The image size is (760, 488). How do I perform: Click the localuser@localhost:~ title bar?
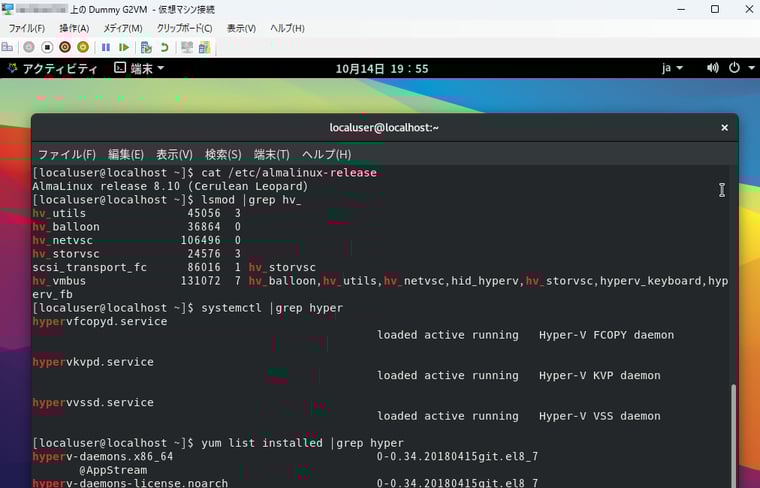[384, 127]
